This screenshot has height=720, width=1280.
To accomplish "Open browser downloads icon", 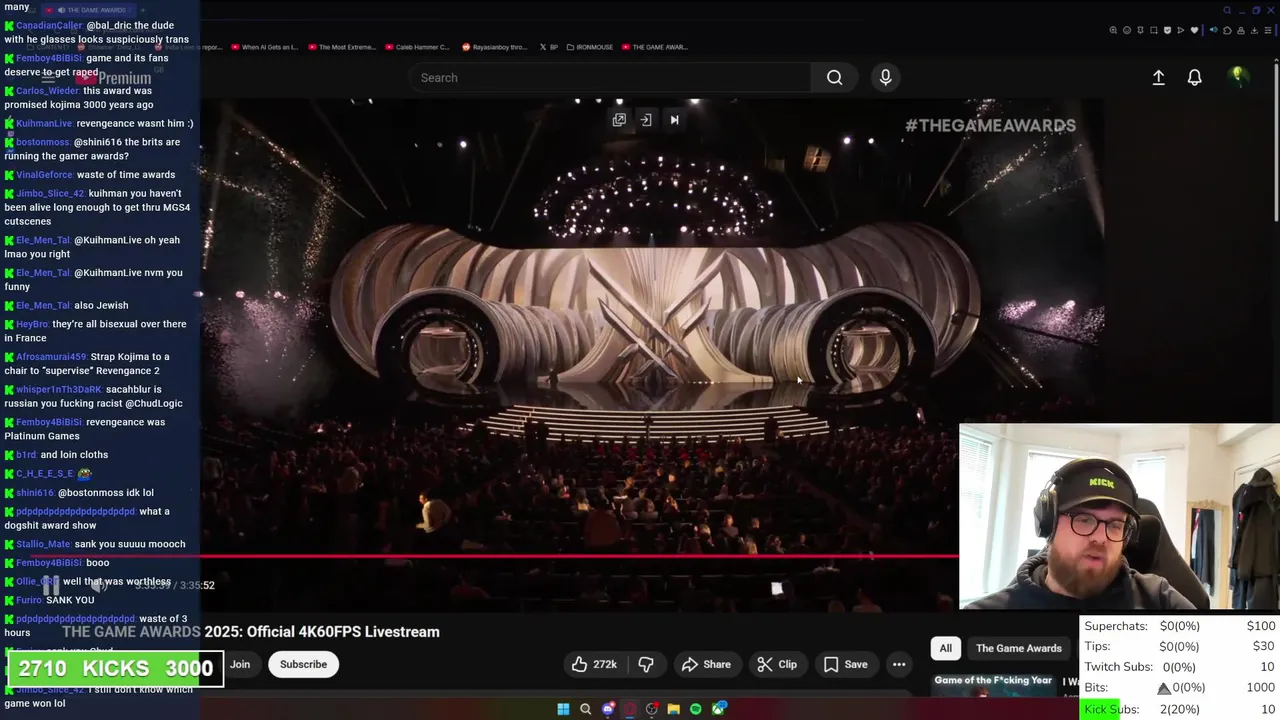I will [1254, 30].
